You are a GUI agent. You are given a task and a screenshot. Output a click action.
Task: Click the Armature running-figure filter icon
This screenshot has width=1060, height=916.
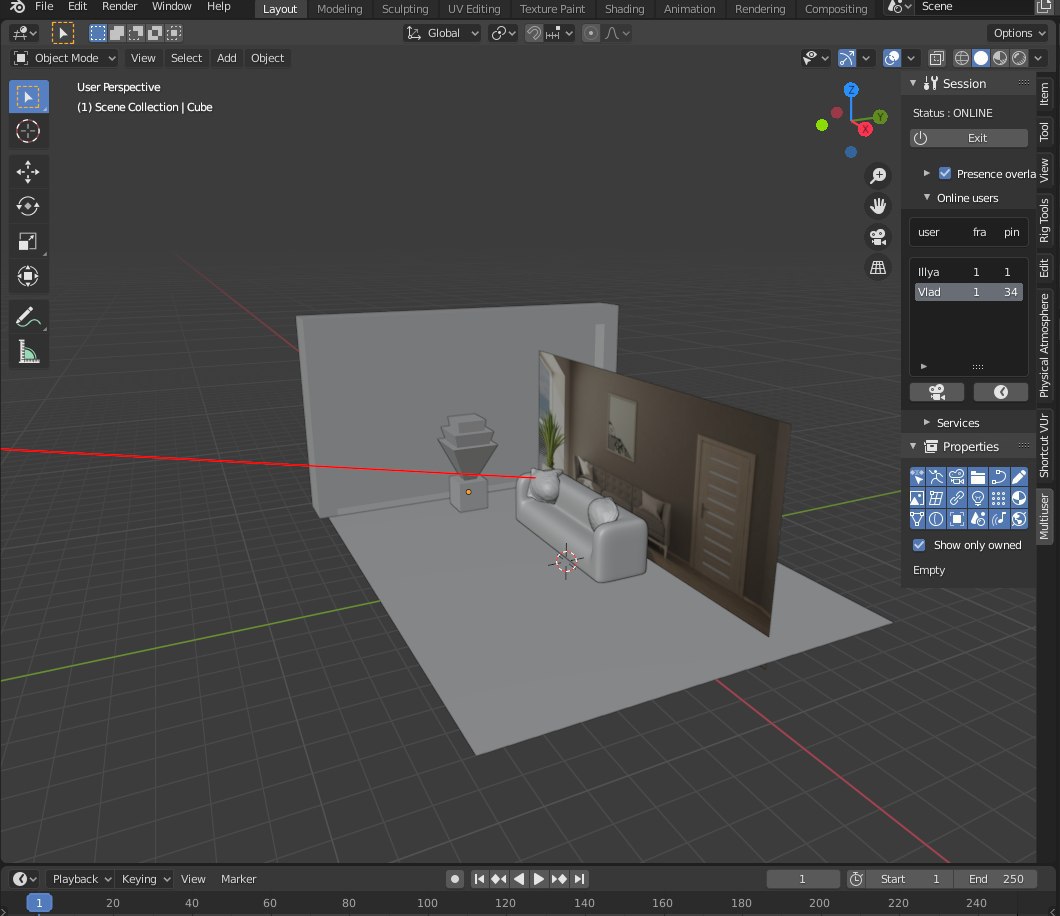936,477
